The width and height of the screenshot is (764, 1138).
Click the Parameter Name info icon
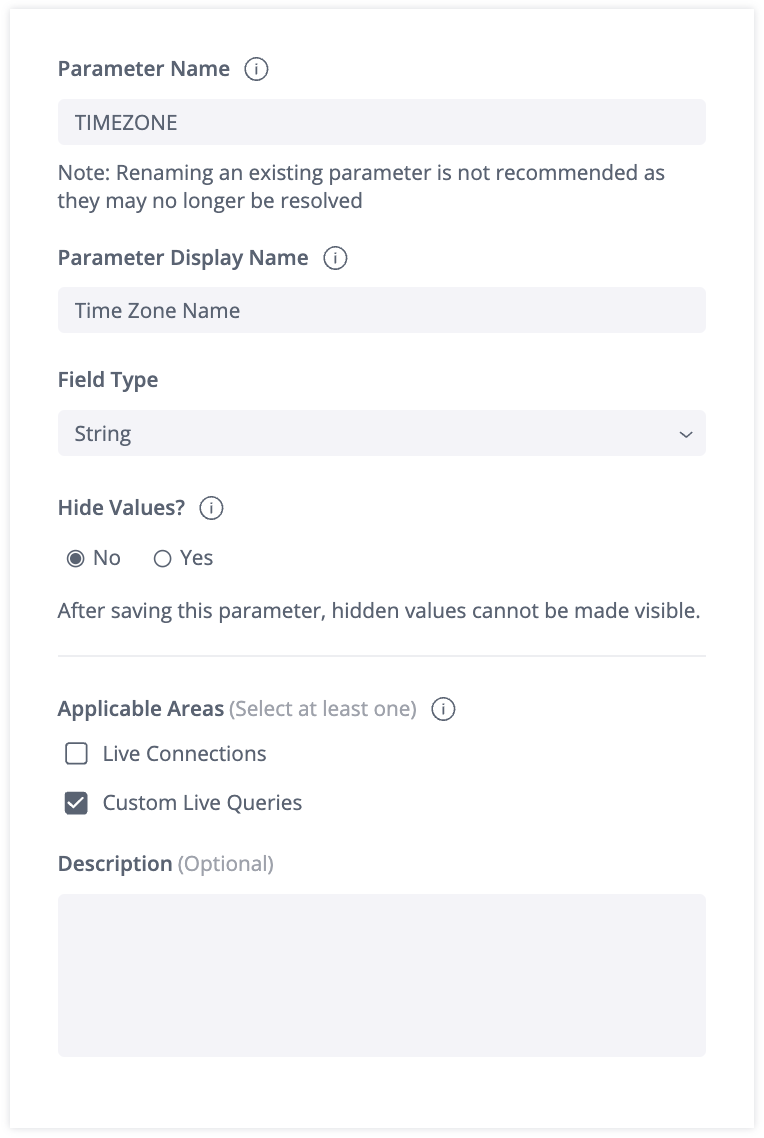(257, 68)
